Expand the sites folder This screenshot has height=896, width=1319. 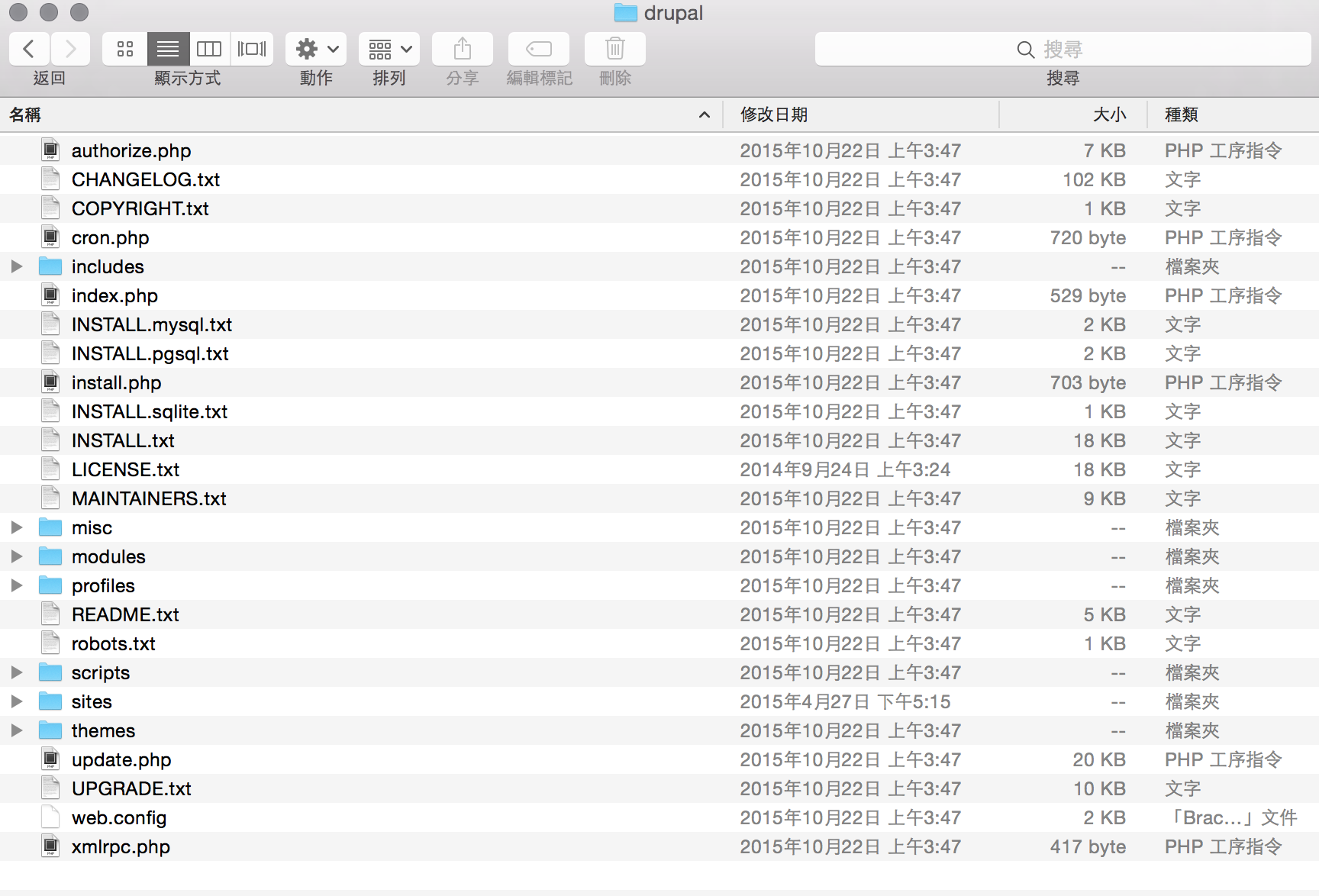point(17,701)
